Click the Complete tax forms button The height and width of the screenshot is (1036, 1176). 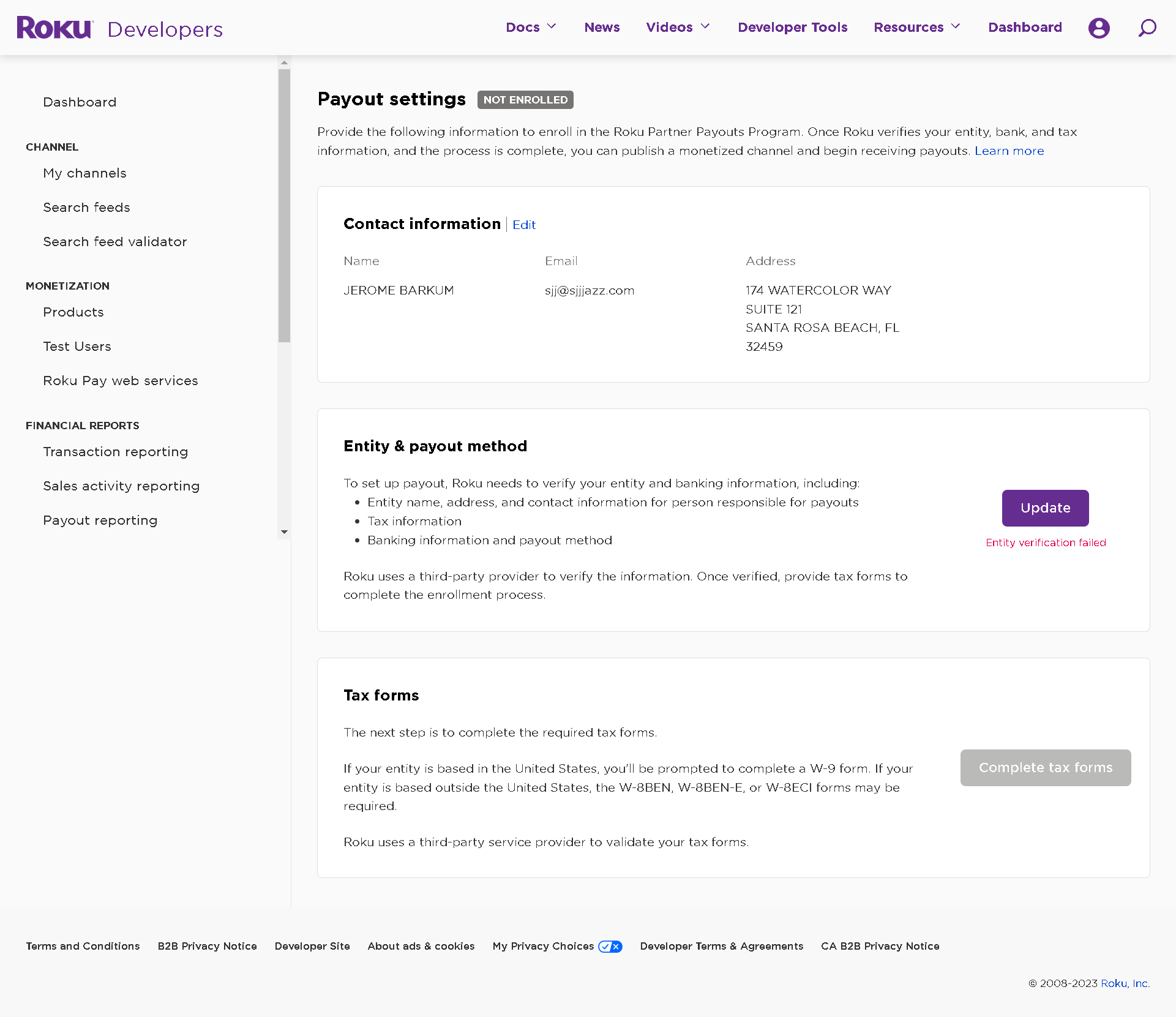[x=1045, y=768]
